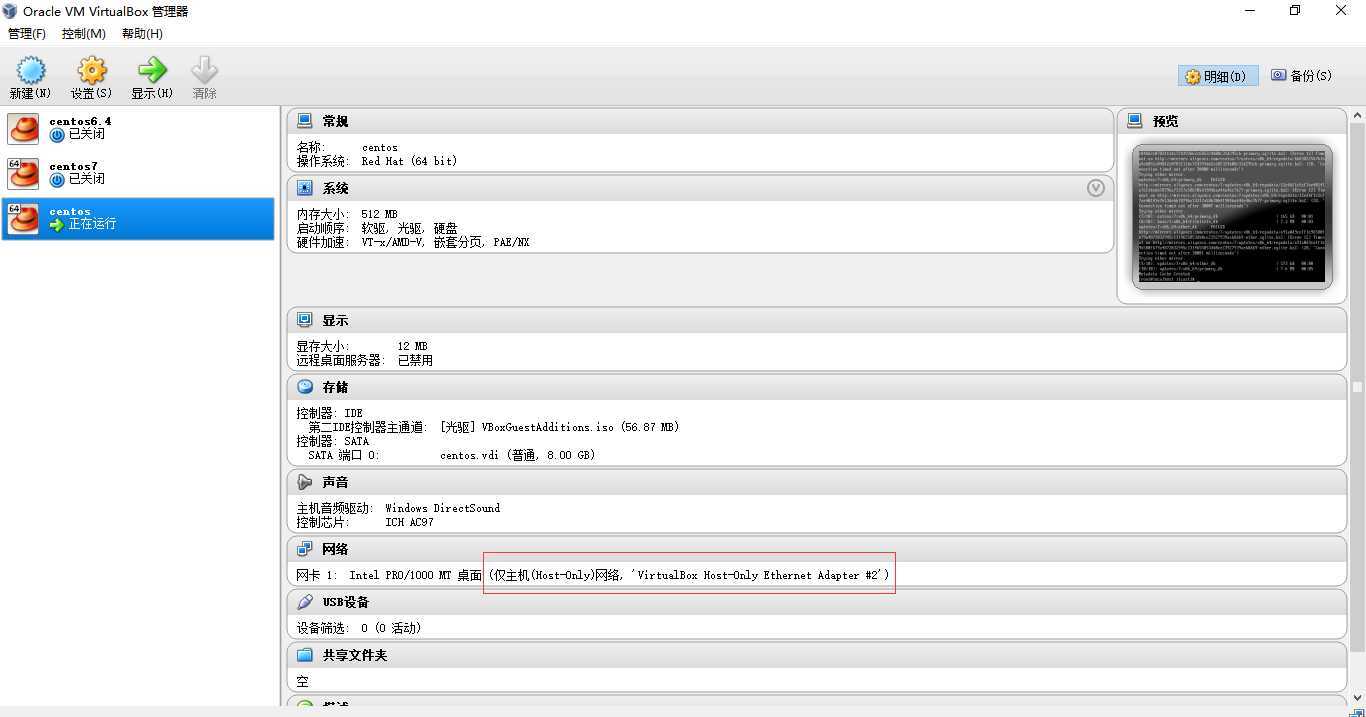Click the Preview (预览) panel monitor icon
The height and width of the screenshot is (717, 1366).
pyautogui.click(x=1135, y=121)
